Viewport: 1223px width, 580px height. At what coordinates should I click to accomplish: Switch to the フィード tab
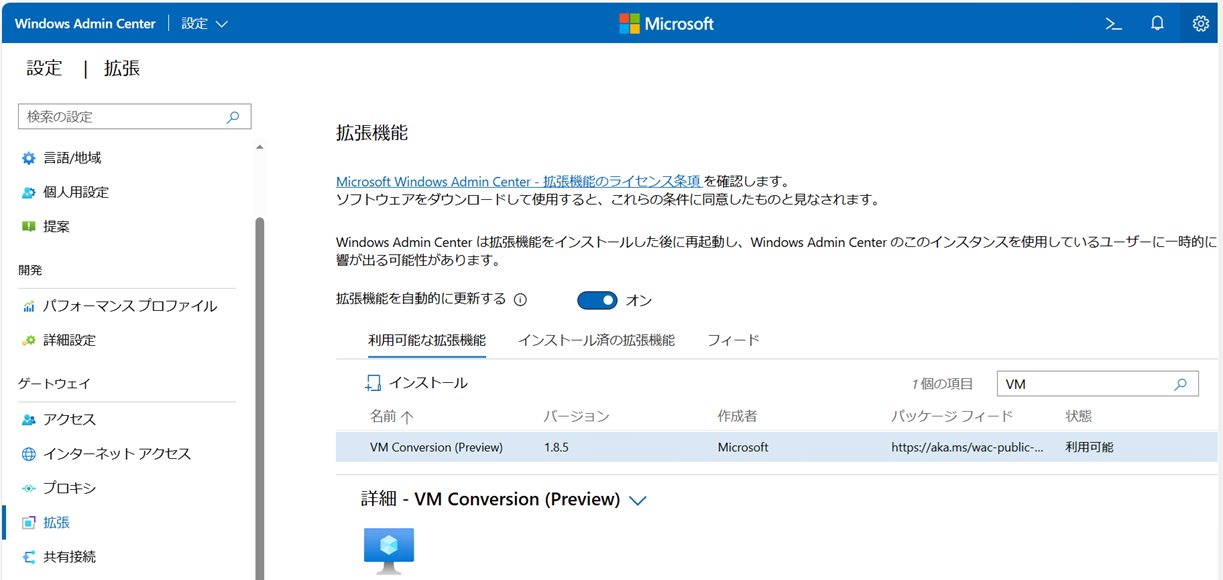(x=733, y=340)
